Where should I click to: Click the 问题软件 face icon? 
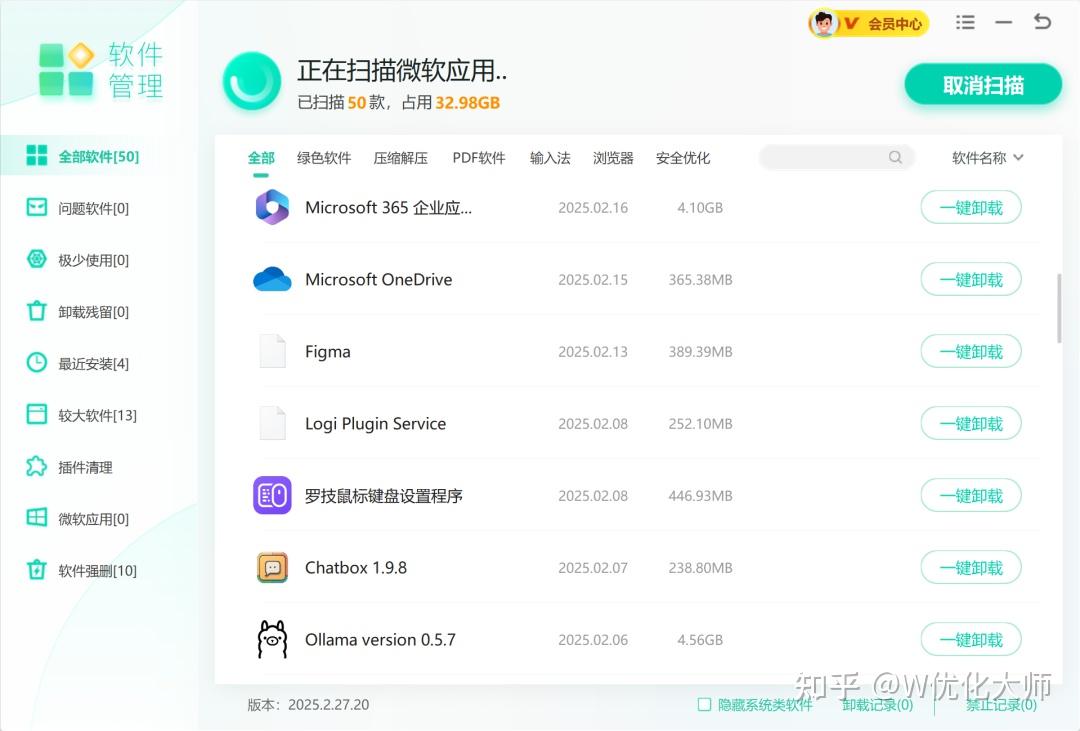tap(37, 207)
